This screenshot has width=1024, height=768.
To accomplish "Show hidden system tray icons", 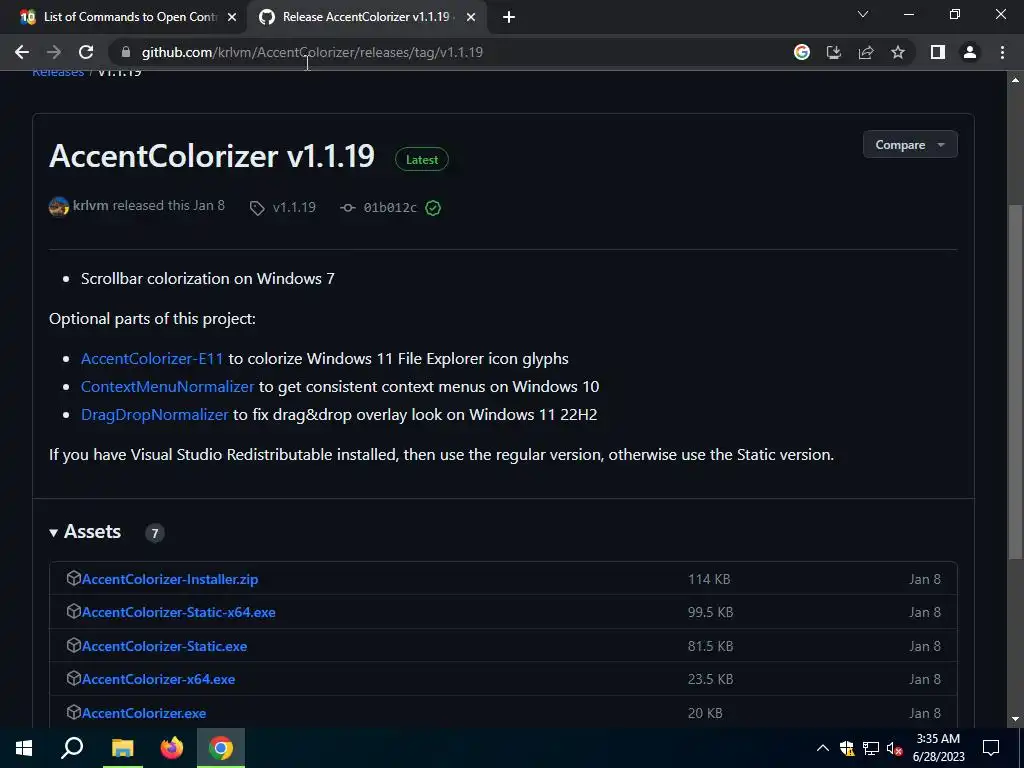I will tap(823, 748).
